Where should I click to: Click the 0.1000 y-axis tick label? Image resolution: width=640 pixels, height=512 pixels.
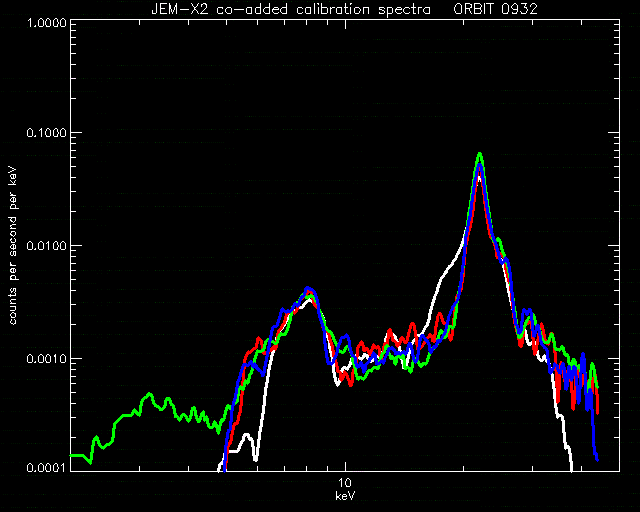tap(46, 133)
